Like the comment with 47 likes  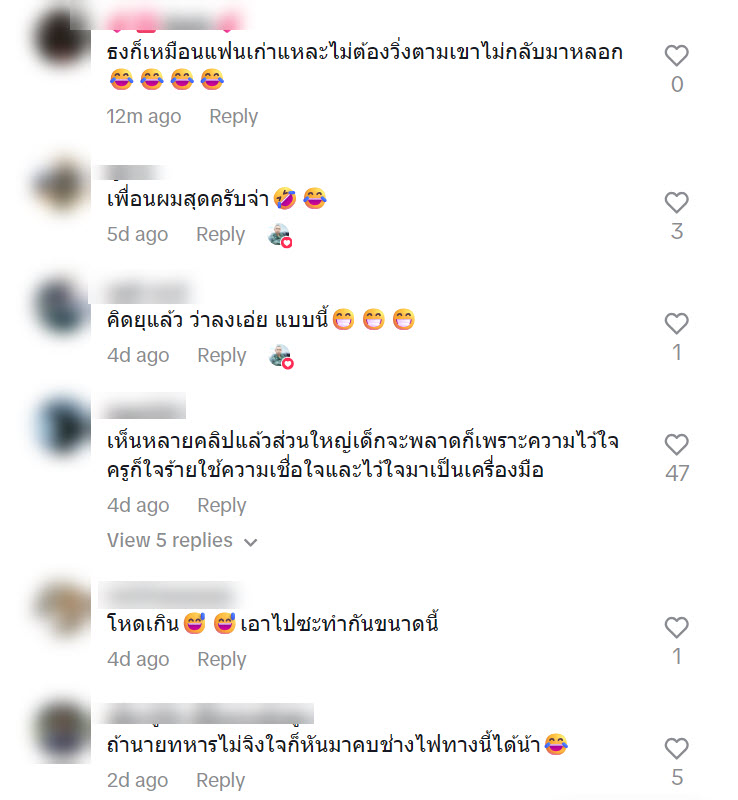point(676,444)
